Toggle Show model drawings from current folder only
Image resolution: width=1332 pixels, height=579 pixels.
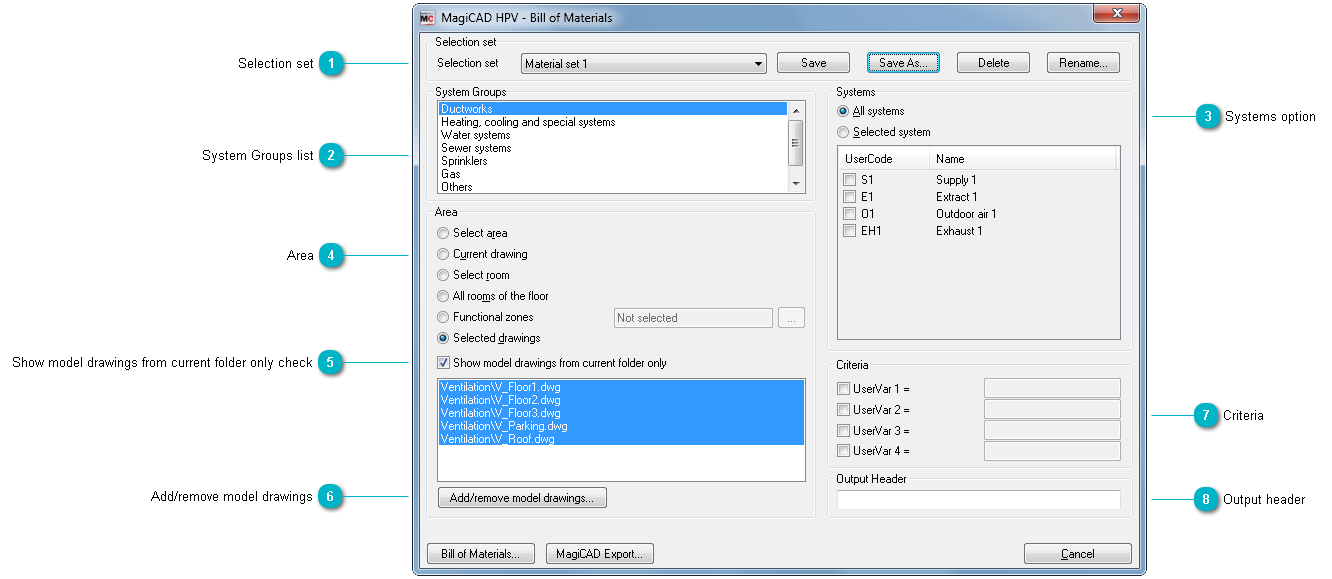pyautogui.click(x=444, y=363)
